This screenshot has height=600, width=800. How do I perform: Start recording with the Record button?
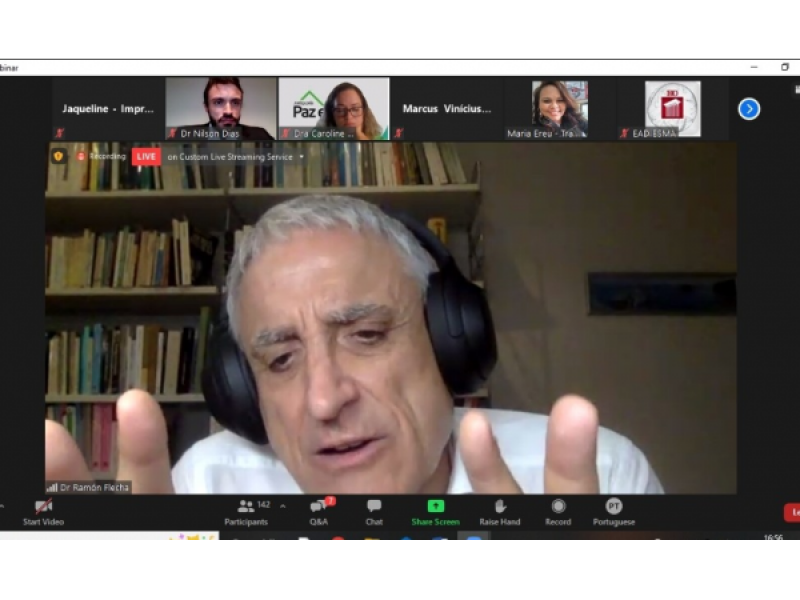click(x=558, y=512)
